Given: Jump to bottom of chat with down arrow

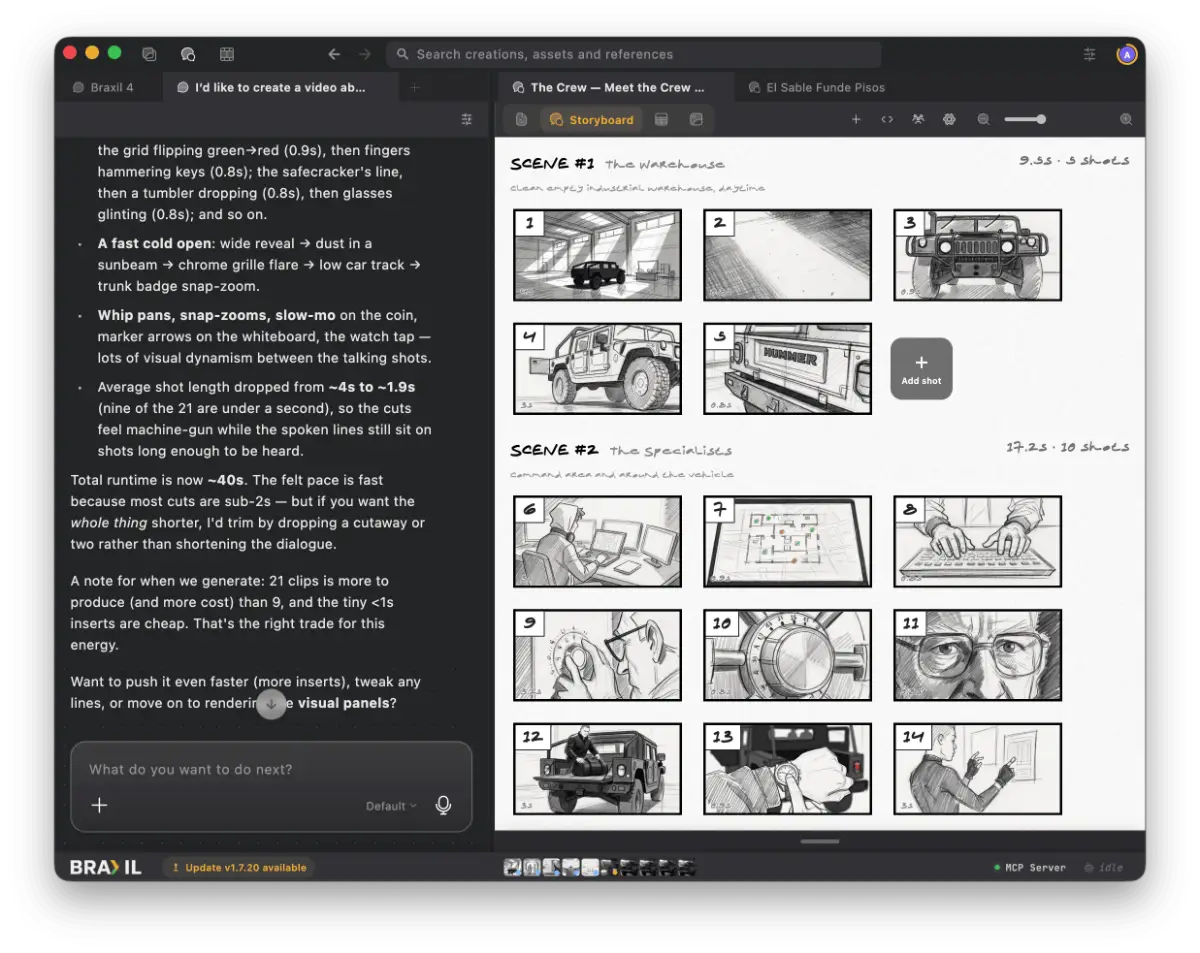Looking at the screenshot, I should coord(272,703).
